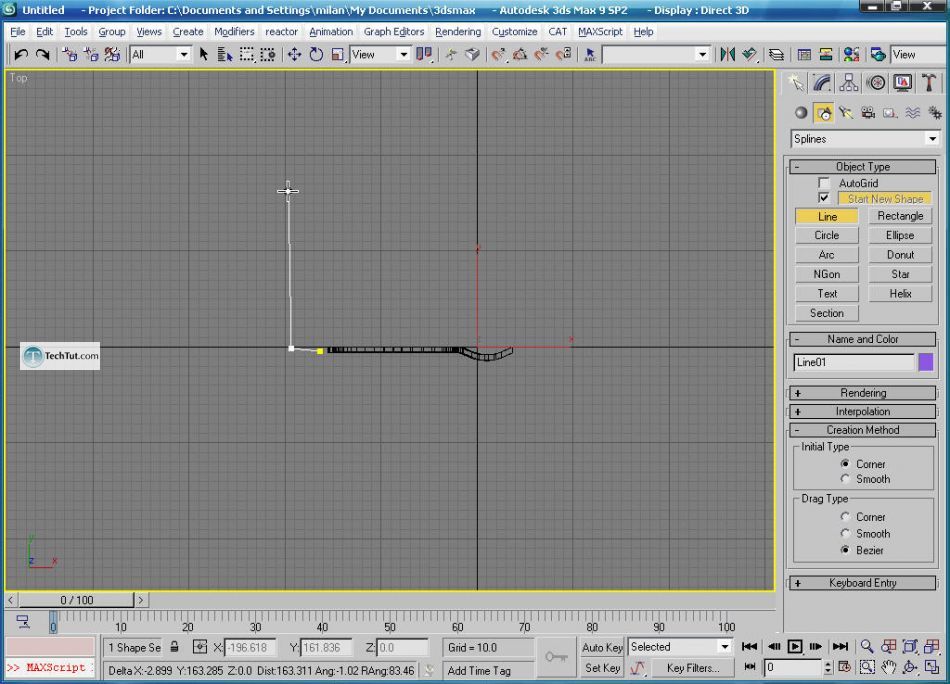Screen dimensions: 950x684
Task: Open the Splines category dropdown
Action: tap(865, 139)
